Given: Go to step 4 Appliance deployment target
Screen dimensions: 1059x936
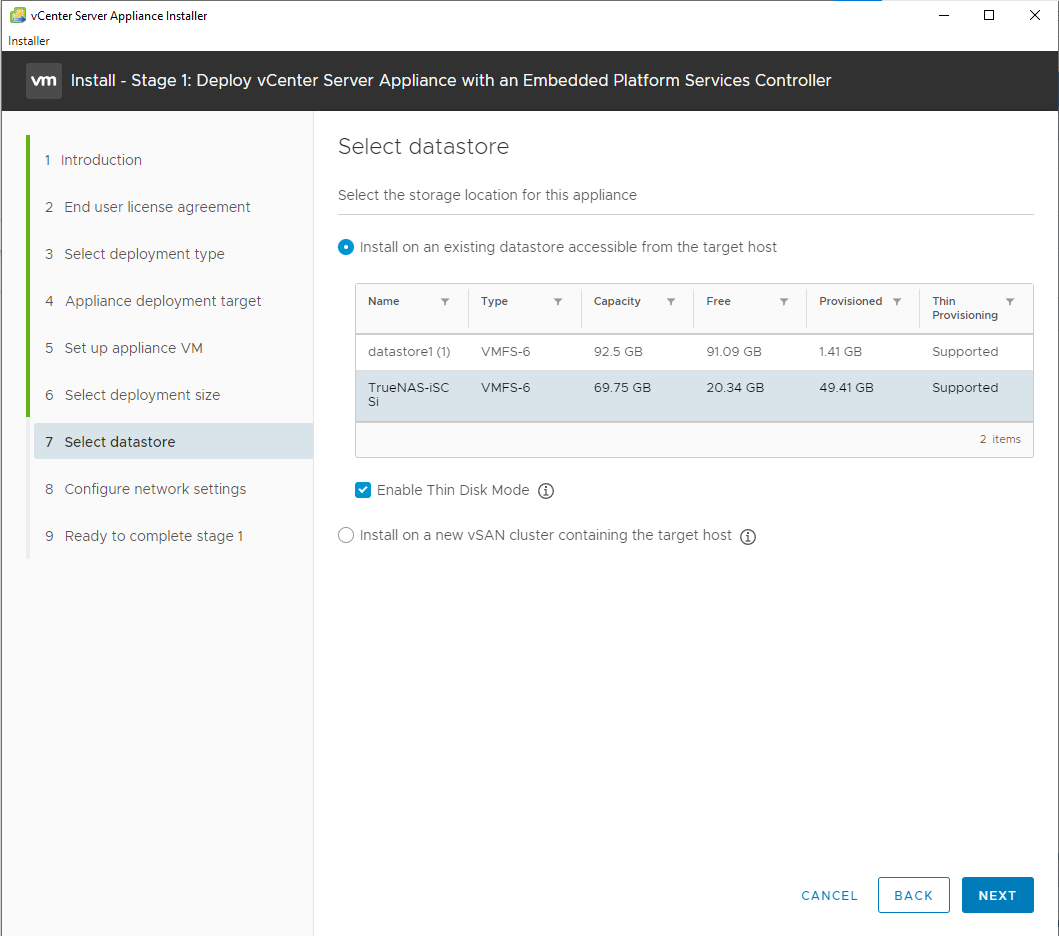Looking at the screenshot, I should pos(153,301).
